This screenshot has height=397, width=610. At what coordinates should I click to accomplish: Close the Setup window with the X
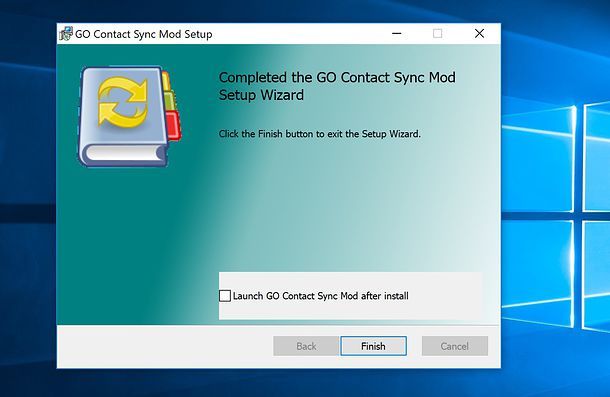(479, 33)
